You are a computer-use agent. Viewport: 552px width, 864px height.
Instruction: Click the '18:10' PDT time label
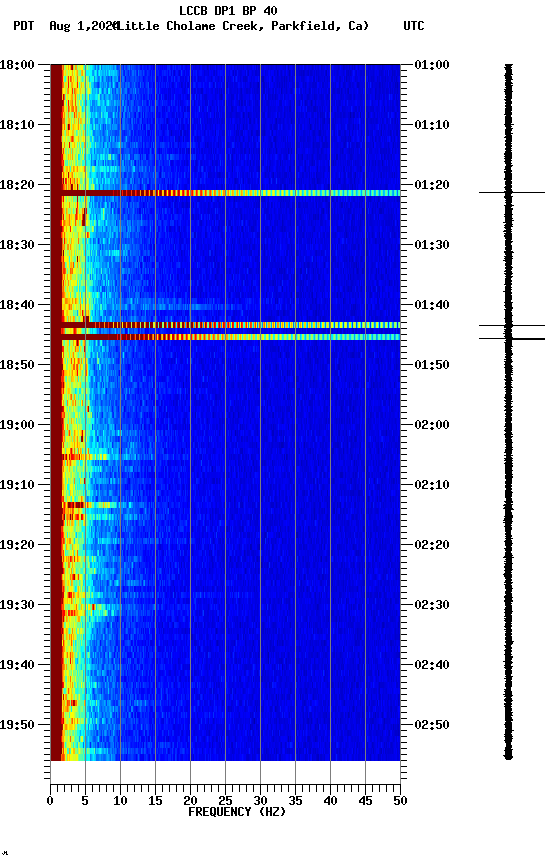click(x=17, y=125)
